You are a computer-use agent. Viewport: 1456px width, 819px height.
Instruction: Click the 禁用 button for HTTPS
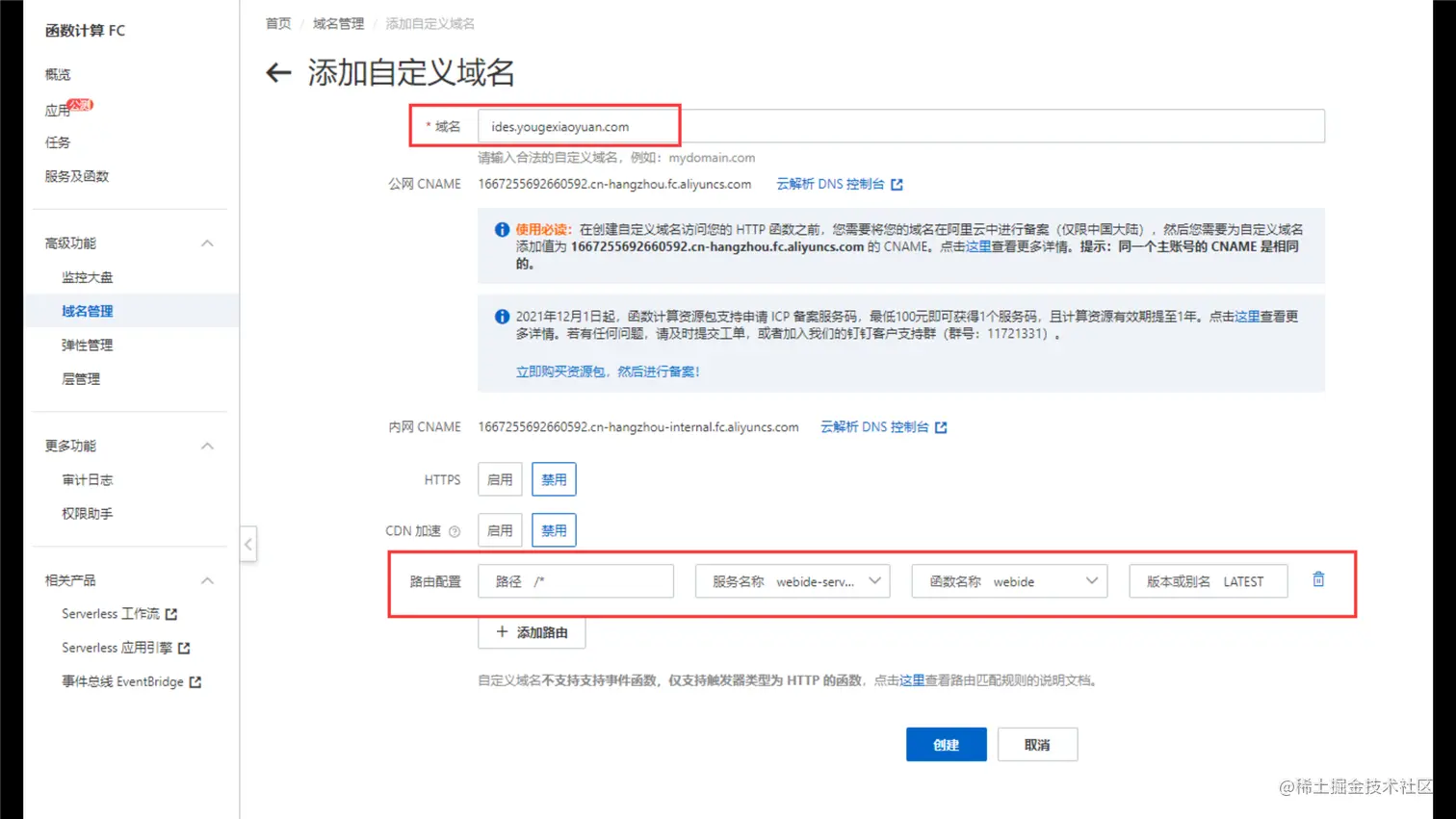pyautogui.click(x=554, y=478)
